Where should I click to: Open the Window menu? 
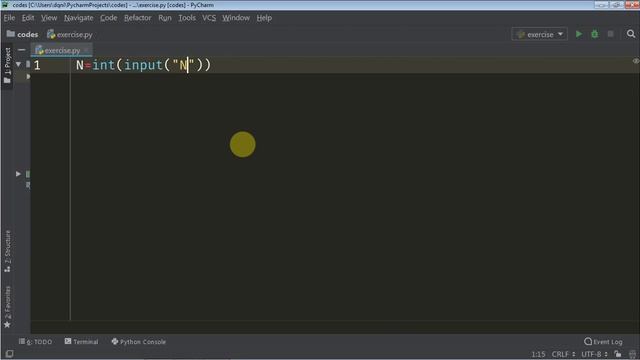pyautogui.click(x=236, y=18)
